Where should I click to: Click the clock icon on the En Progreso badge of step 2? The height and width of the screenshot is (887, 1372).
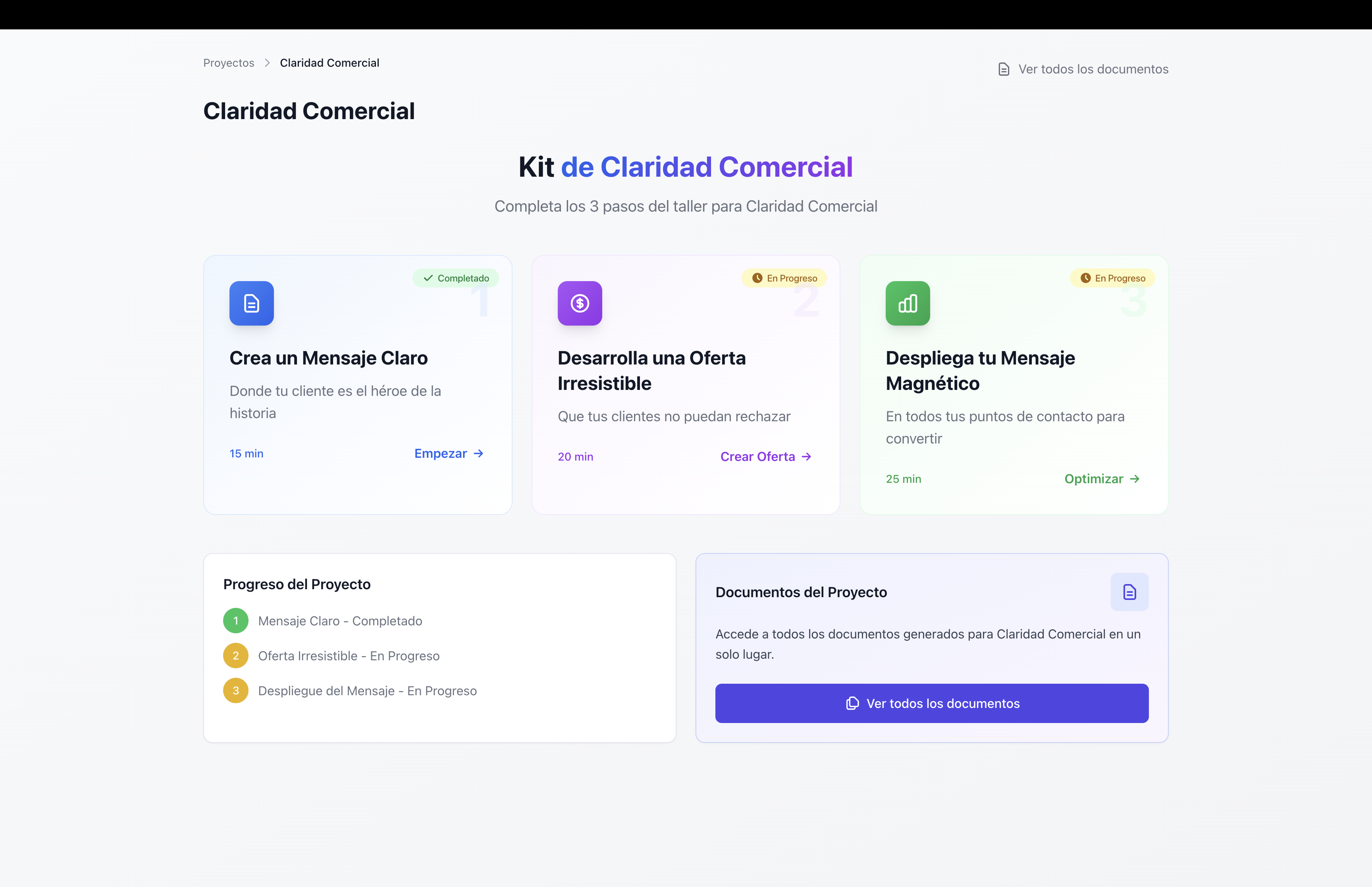coord(757,278)
